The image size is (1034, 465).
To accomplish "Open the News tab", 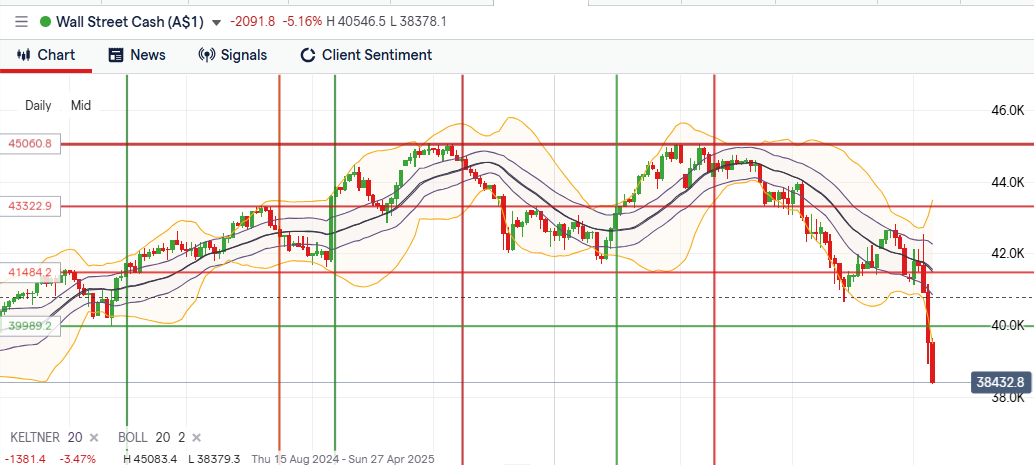I will point(137,55).
